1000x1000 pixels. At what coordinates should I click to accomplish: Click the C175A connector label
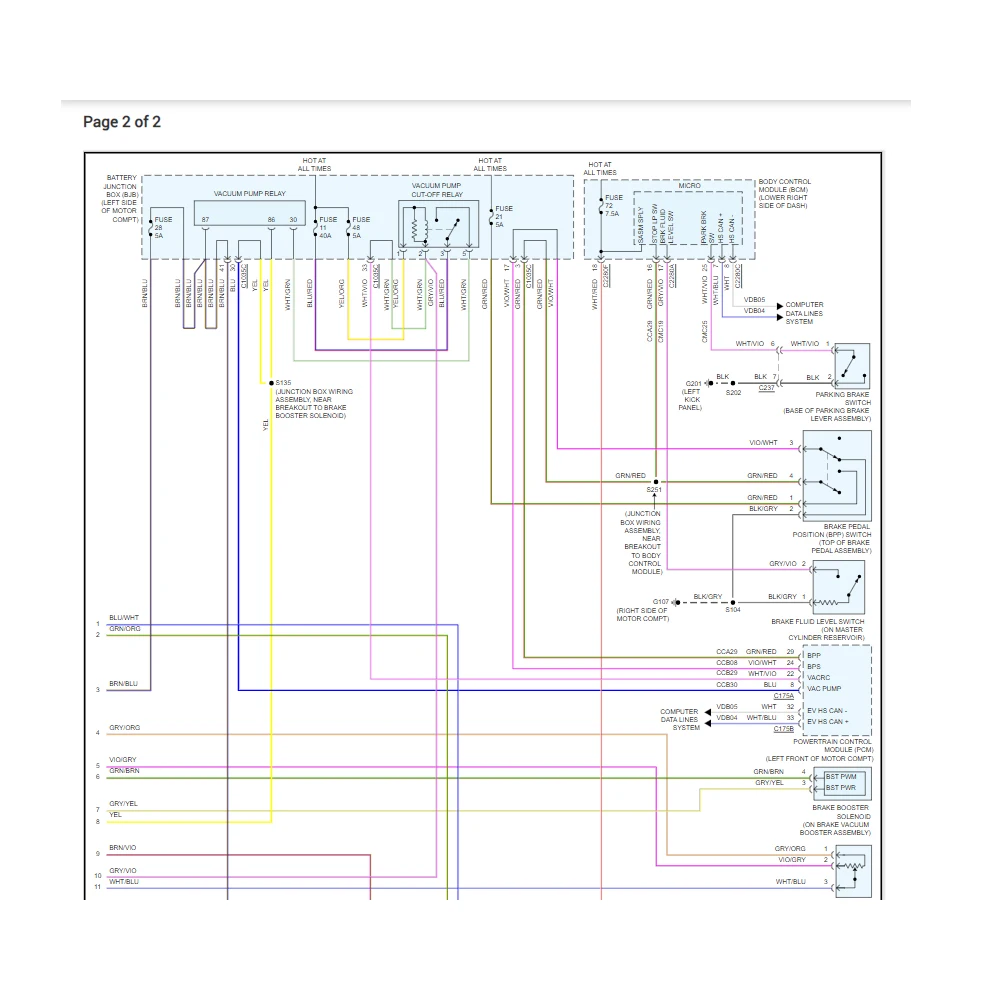[783, 696]
